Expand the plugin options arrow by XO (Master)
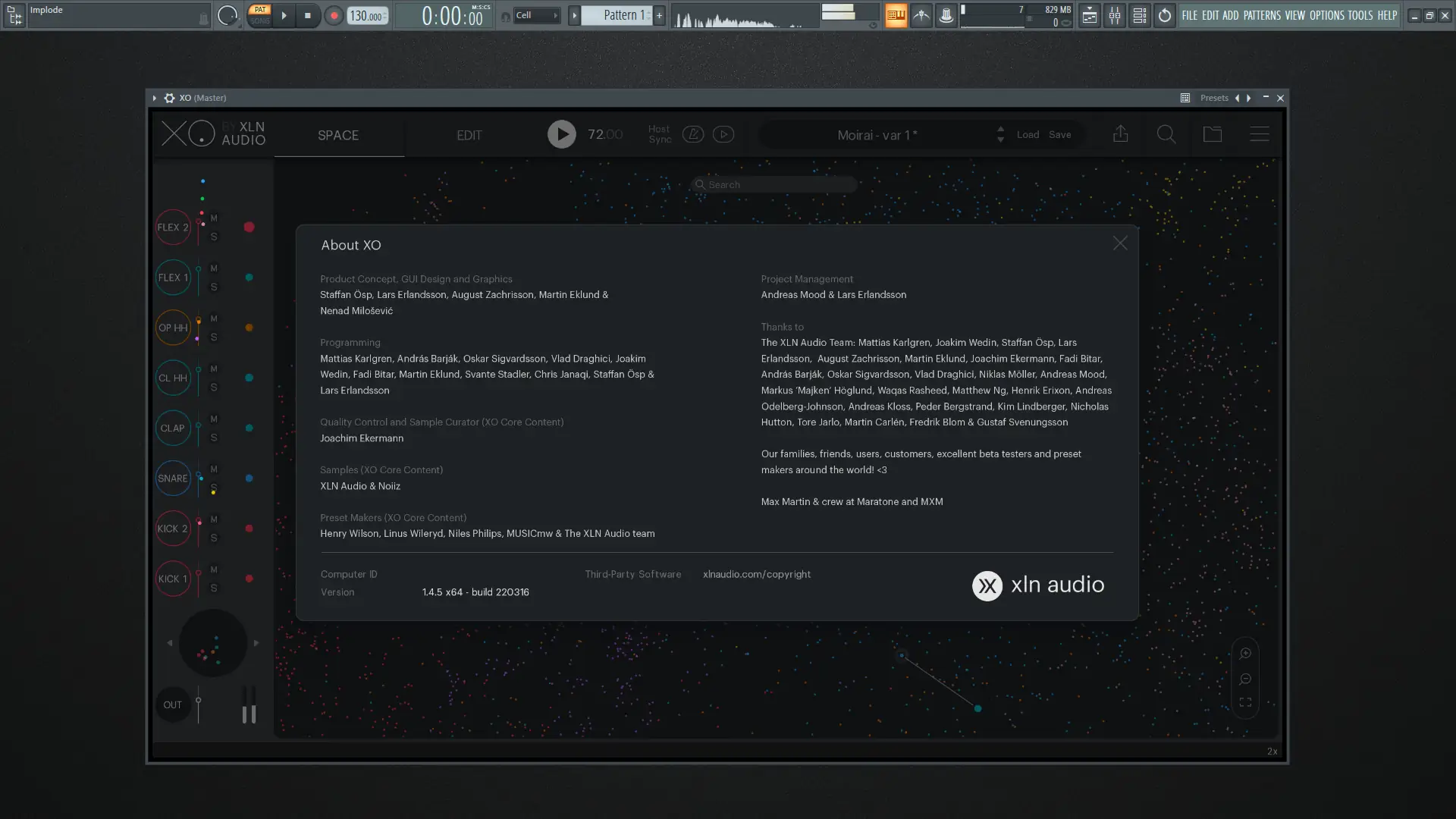This screenshot has height=819, width=1456. [x=154, y=98]
